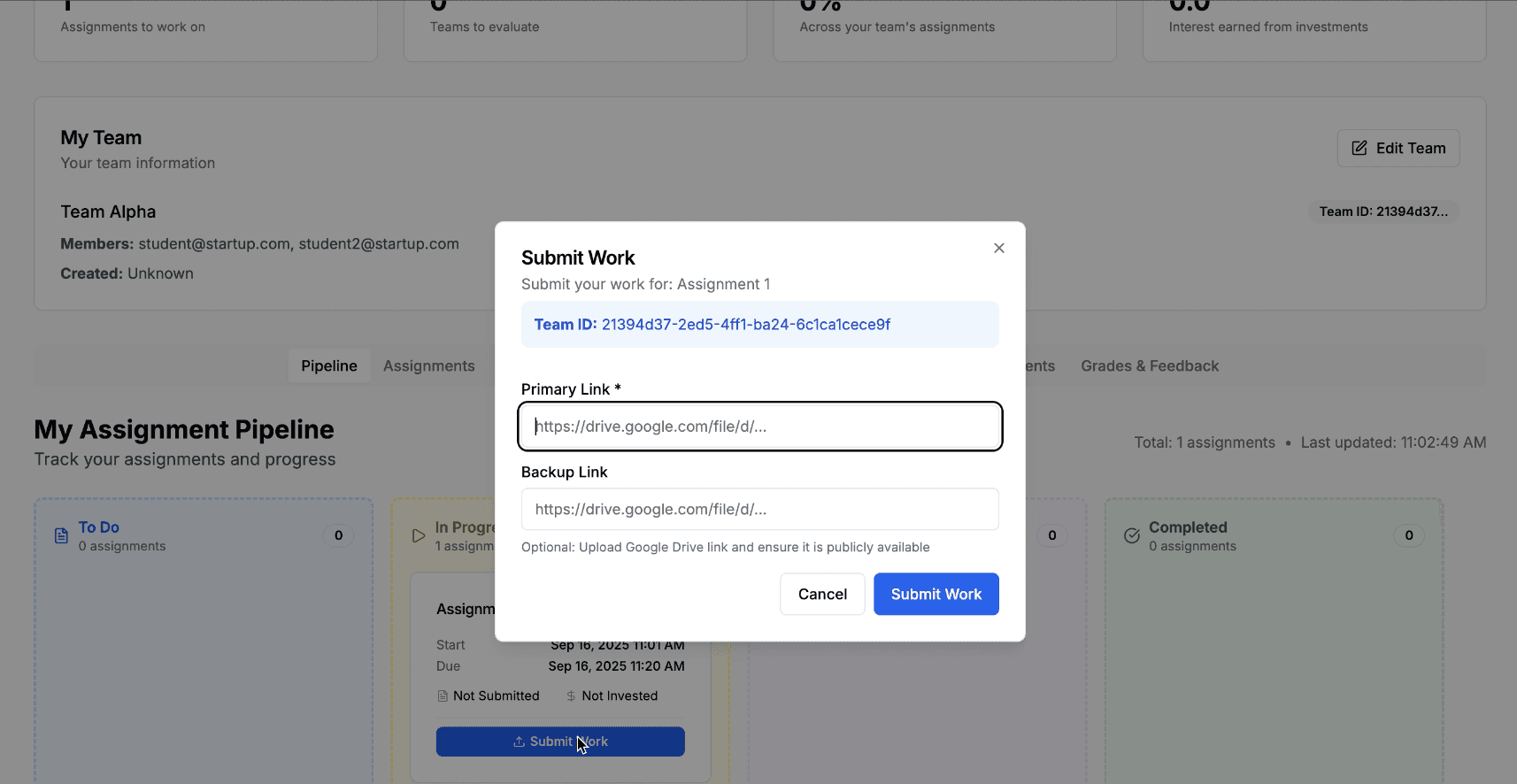1517x784 pixels.
Task: Click the Completed column heading
Action: coord(1188,527)
